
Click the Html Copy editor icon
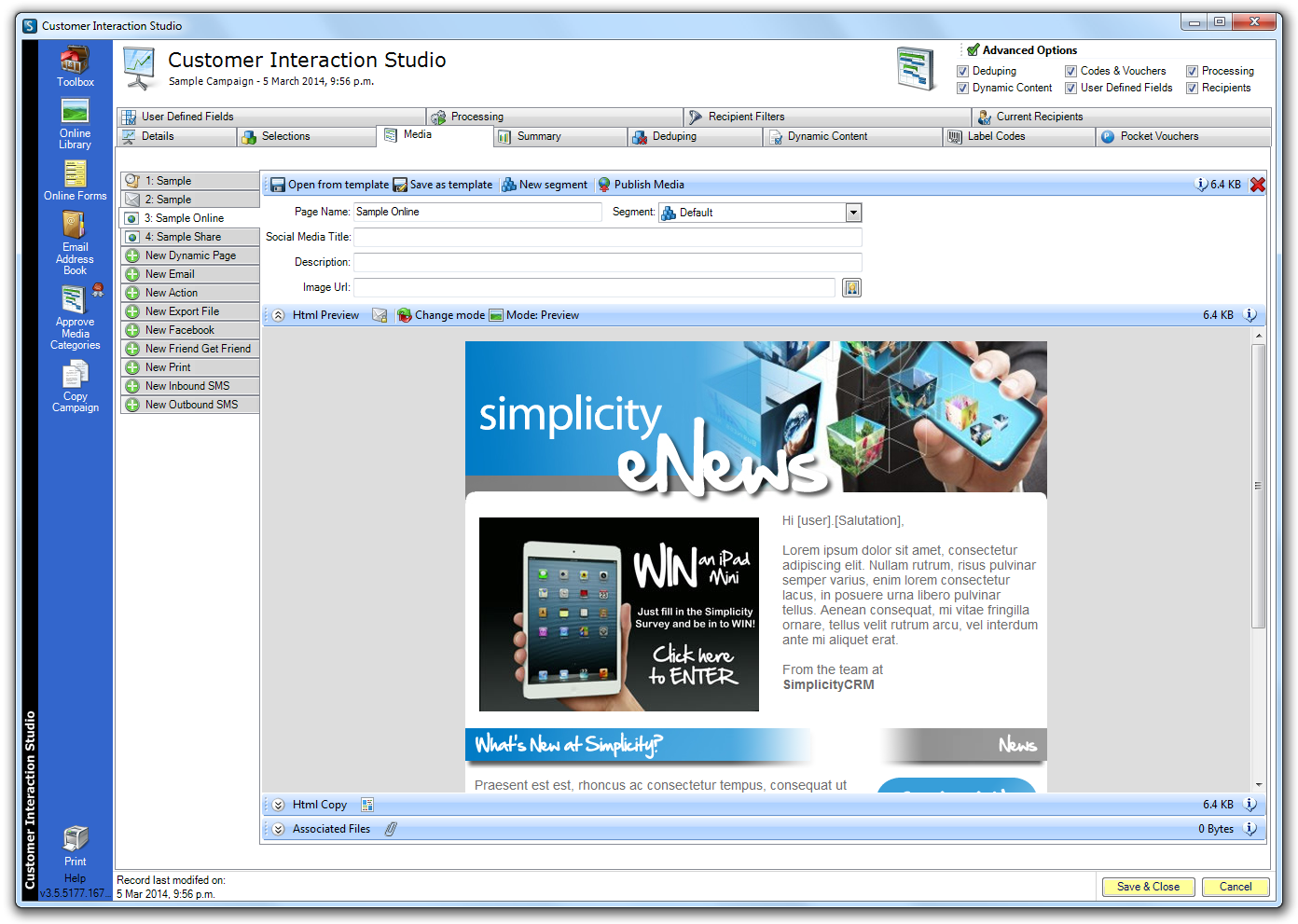pos(367,805)
